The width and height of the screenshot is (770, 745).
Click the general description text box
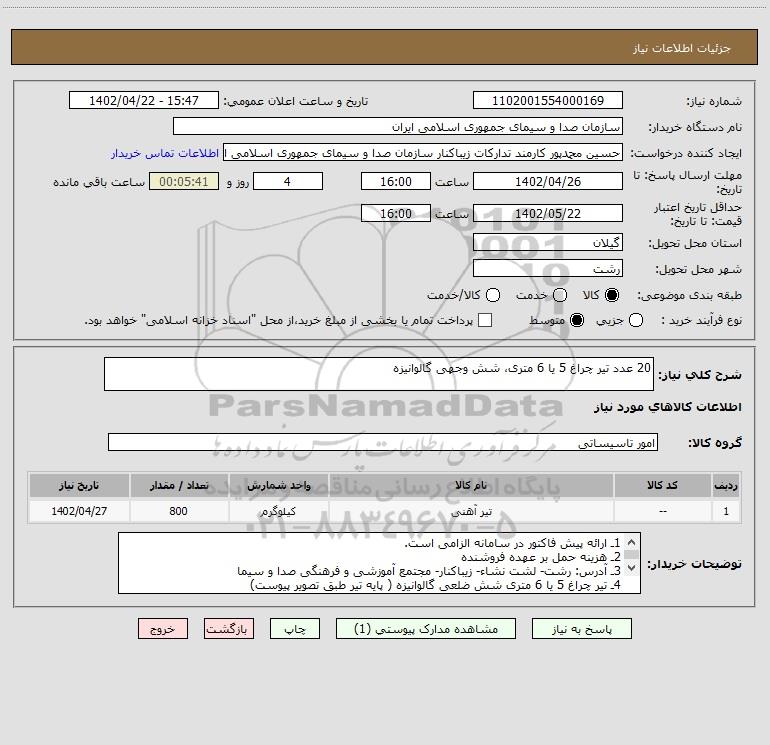[379, 374]
